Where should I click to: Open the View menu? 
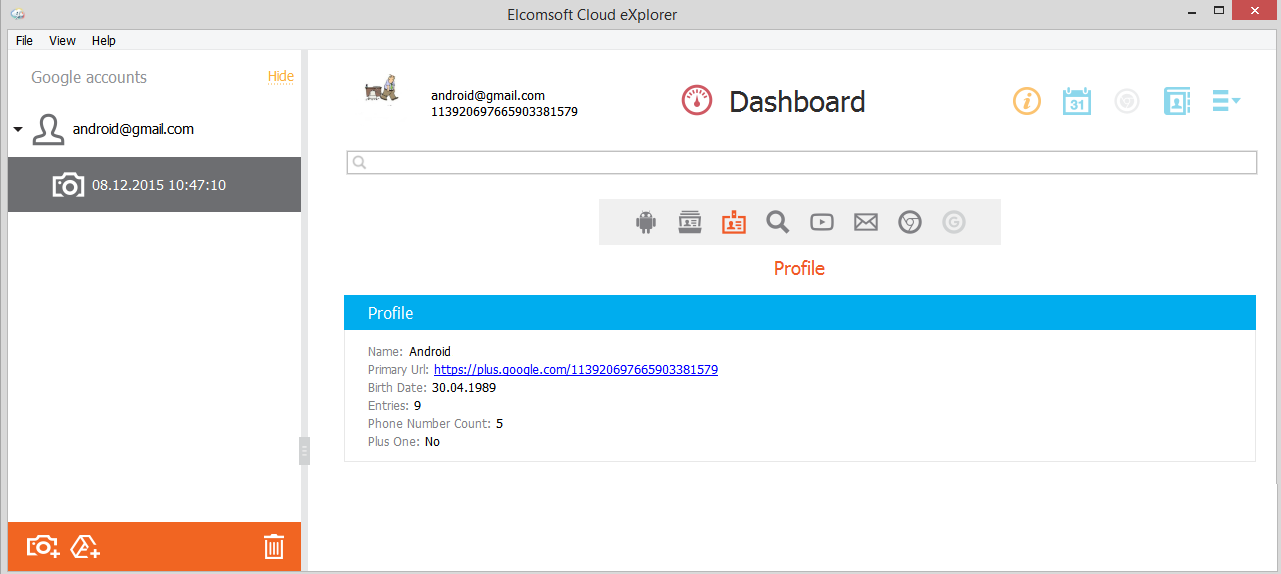click(62, 41)
